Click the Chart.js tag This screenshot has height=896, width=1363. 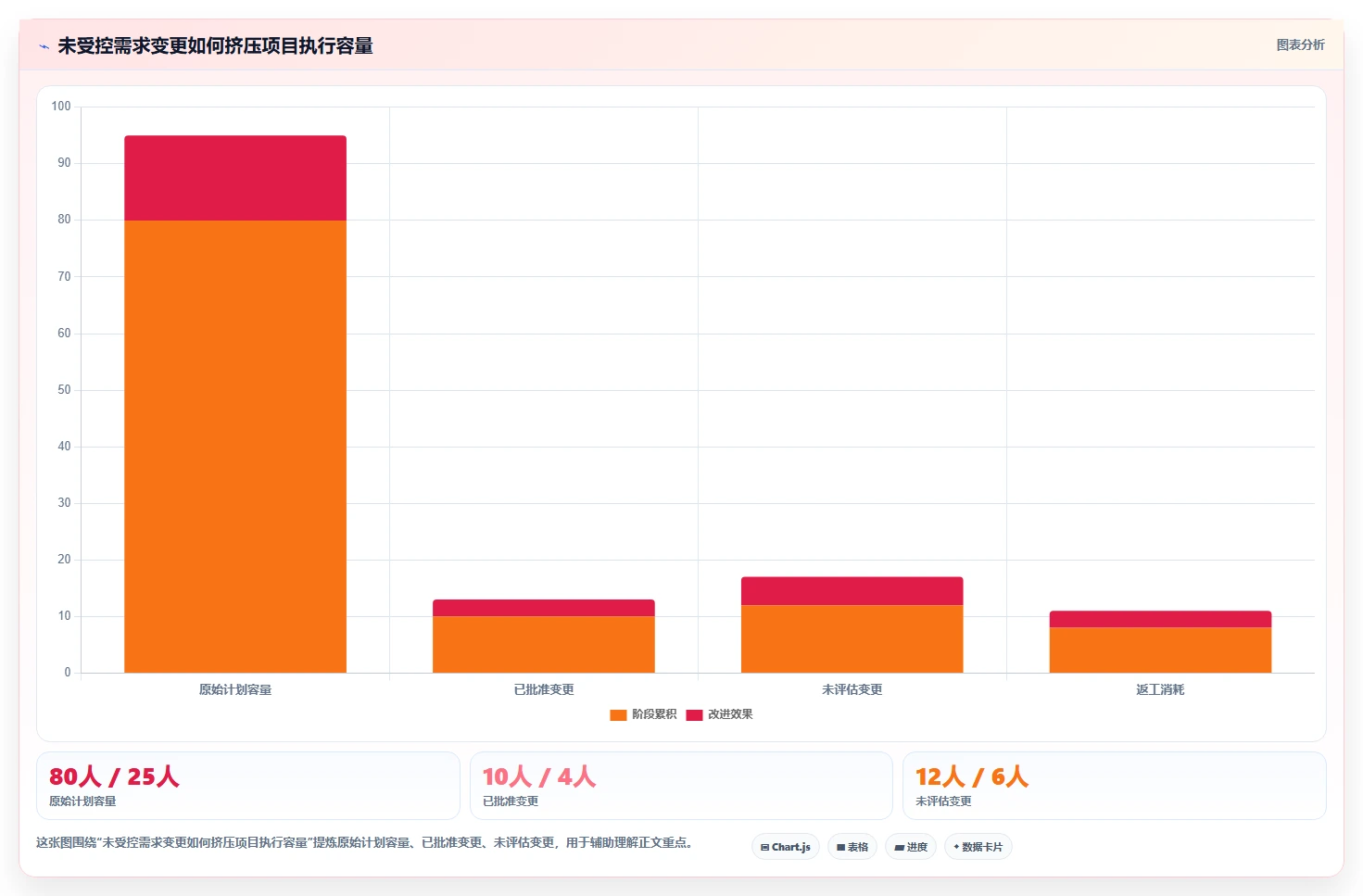[785, 847]
